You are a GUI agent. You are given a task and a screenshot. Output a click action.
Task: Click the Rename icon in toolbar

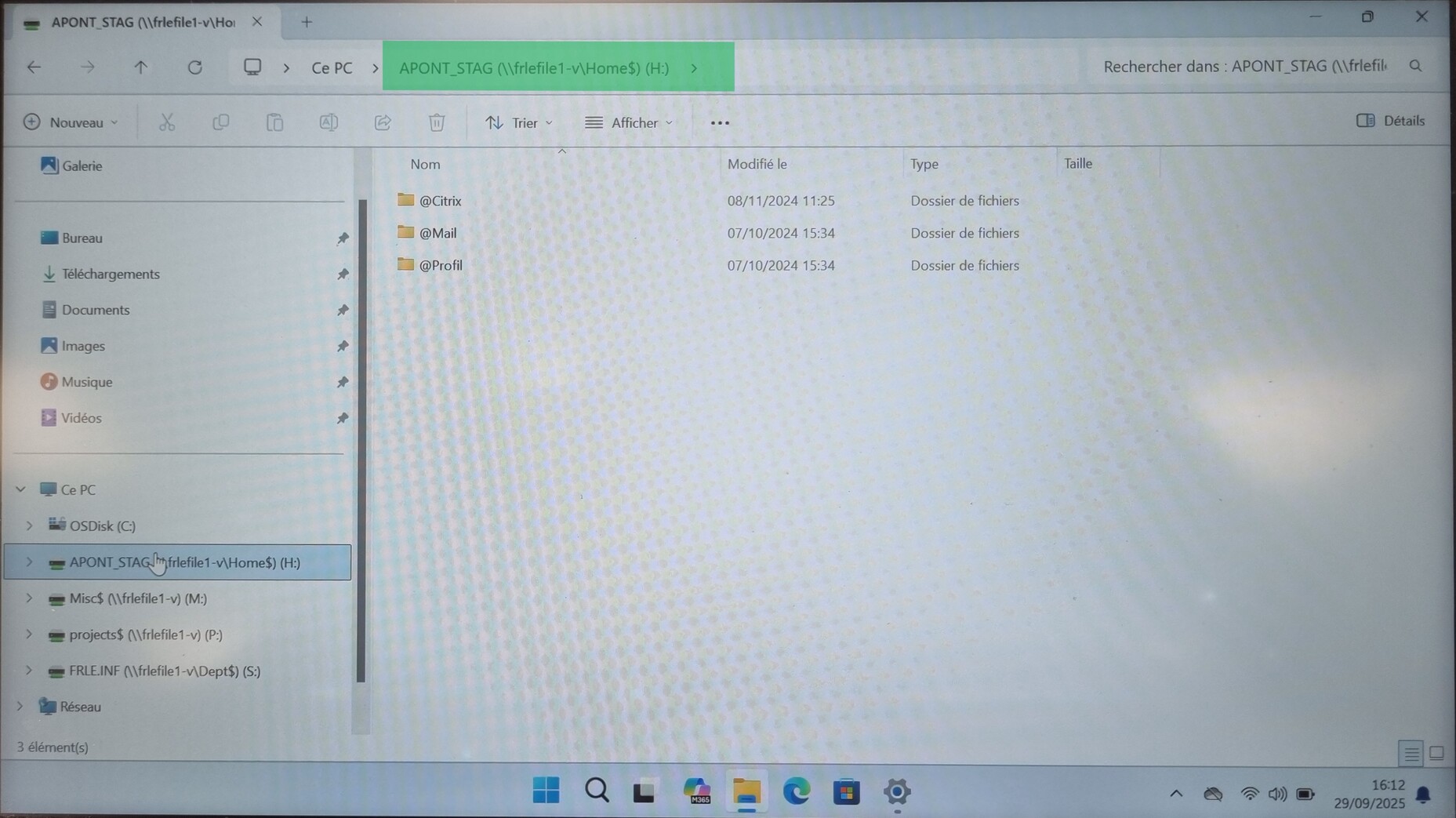[x=329, y=122]
